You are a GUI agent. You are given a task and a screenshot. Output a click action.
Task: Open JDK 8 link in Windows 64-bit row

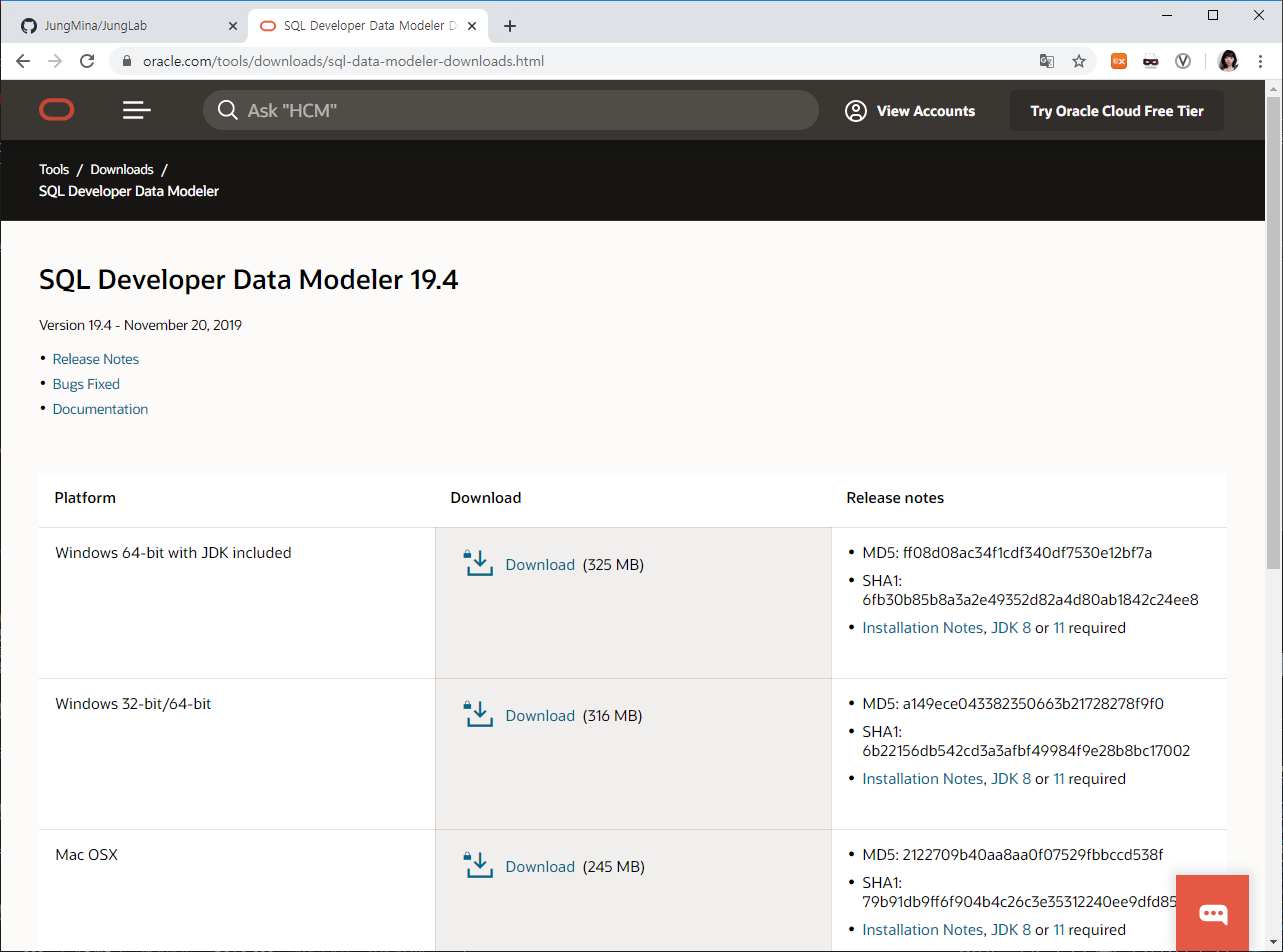pos(1010,628)
